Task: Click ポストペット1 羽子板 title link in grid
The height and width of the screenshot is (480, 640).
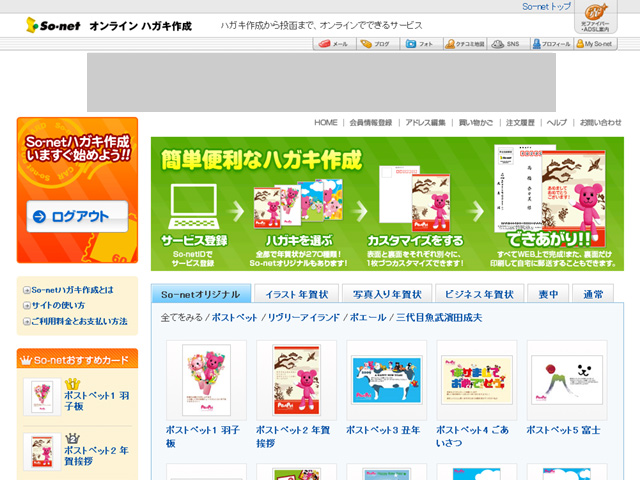Action: tap(202, 436)
